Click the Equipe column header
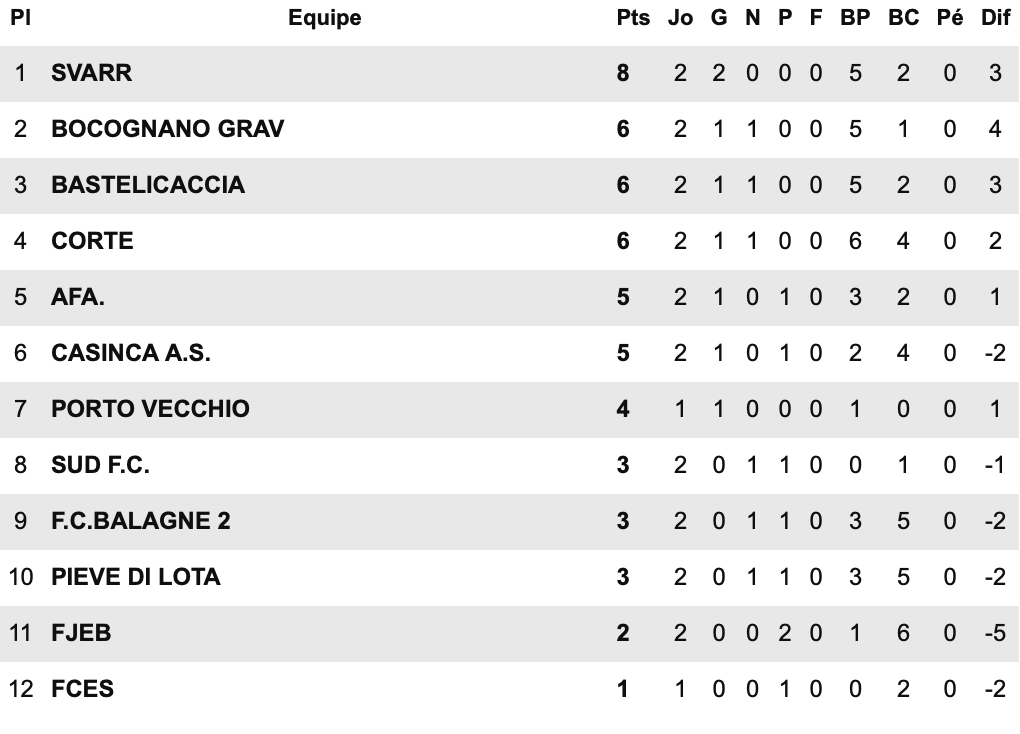This screenshot has height=734, width=1020. pyautogui.click(x=324, y=18)
